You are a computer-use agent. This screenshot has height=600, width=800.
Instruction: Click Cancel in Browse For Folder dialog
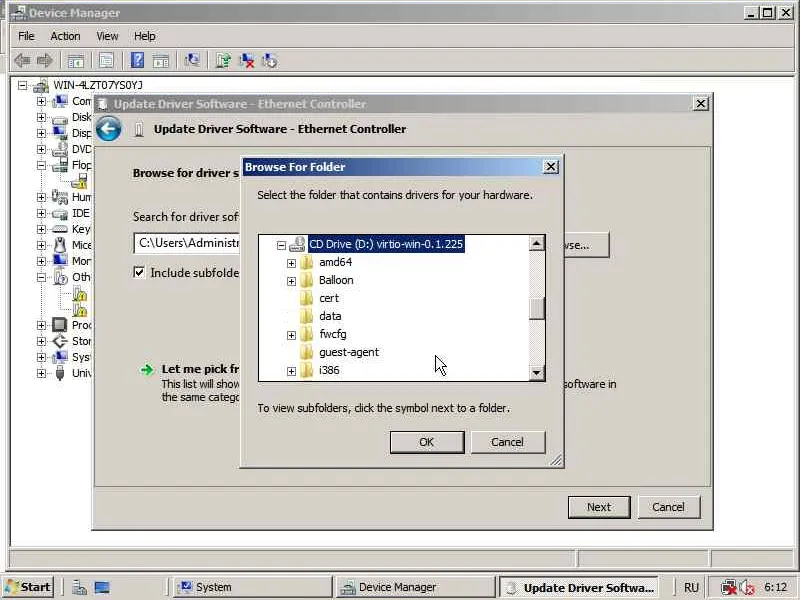[508, 442]
